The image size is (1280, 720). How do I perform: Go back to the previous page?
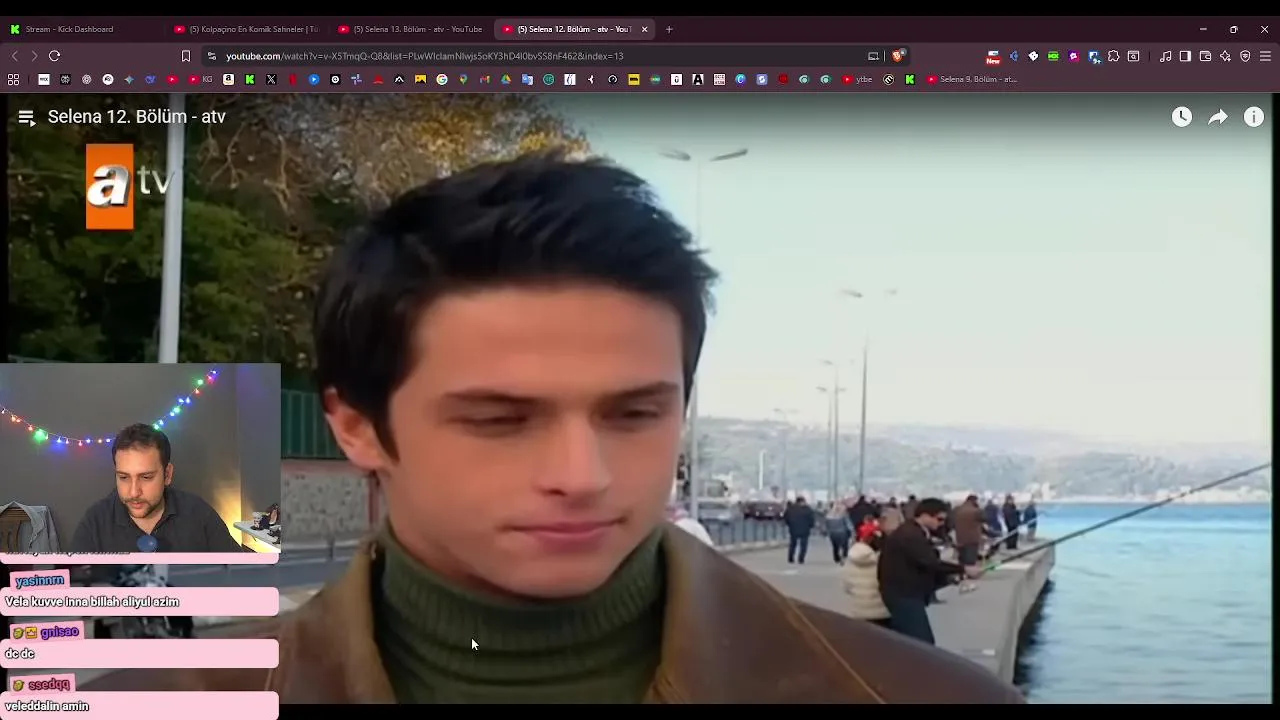pos(14,56)
